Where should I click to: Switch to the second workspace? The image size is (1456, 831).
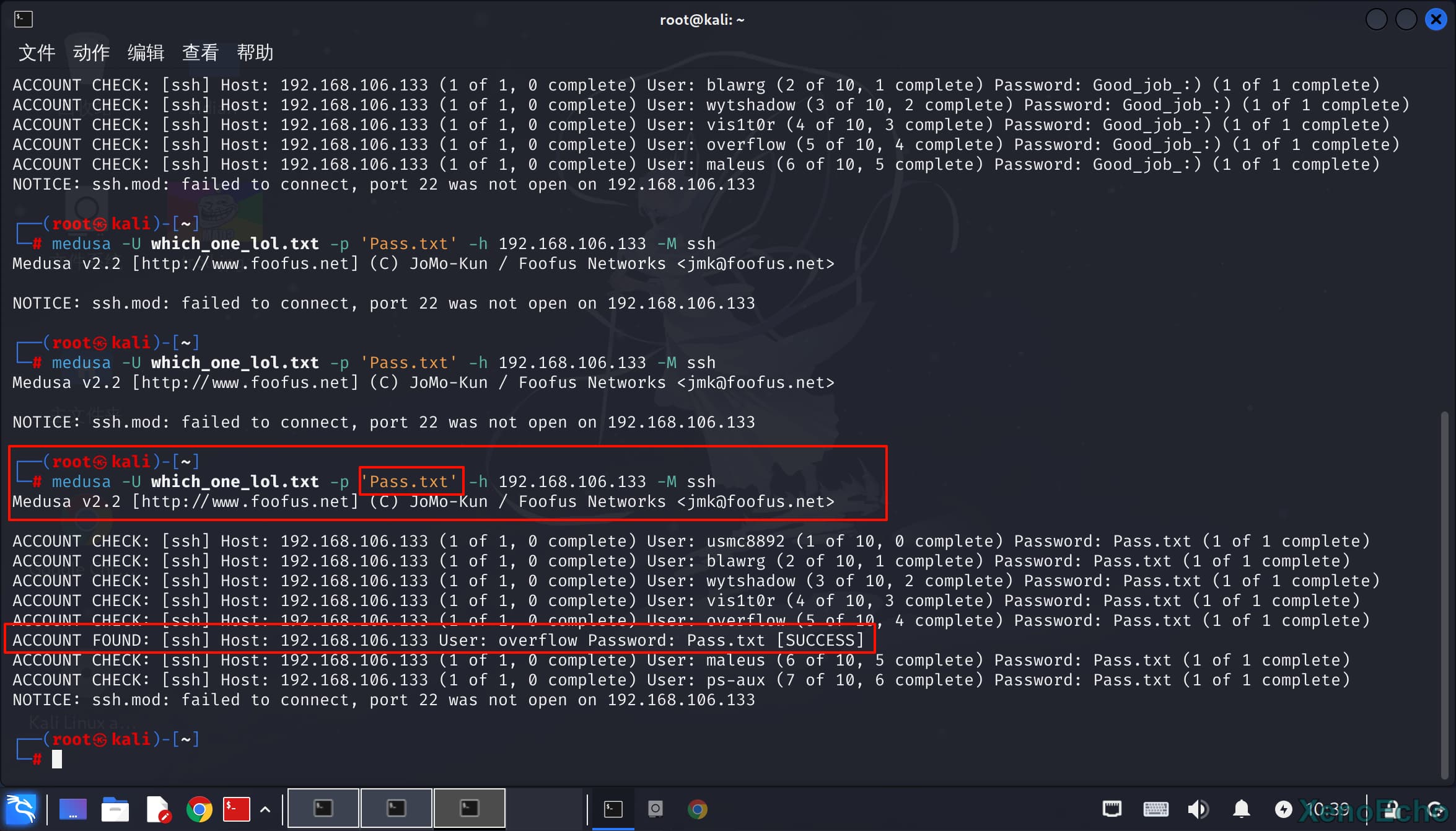pyautogui.click(x=397, y=808)
